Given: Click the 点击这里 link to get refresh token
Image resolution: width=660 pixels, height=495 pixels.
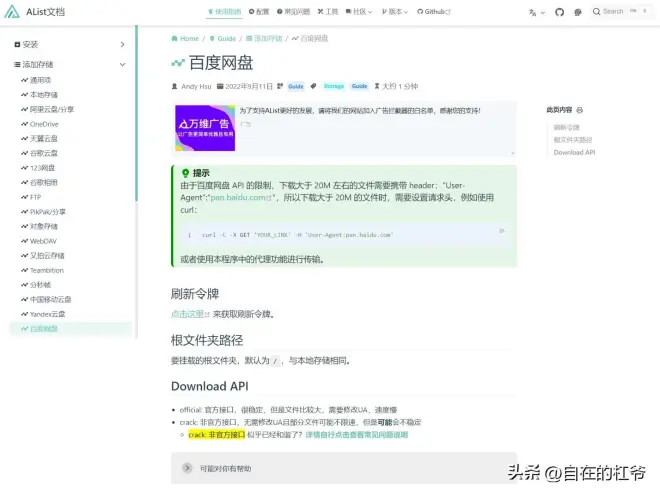Looking at the screenshot, I should [x=190, y=314].
